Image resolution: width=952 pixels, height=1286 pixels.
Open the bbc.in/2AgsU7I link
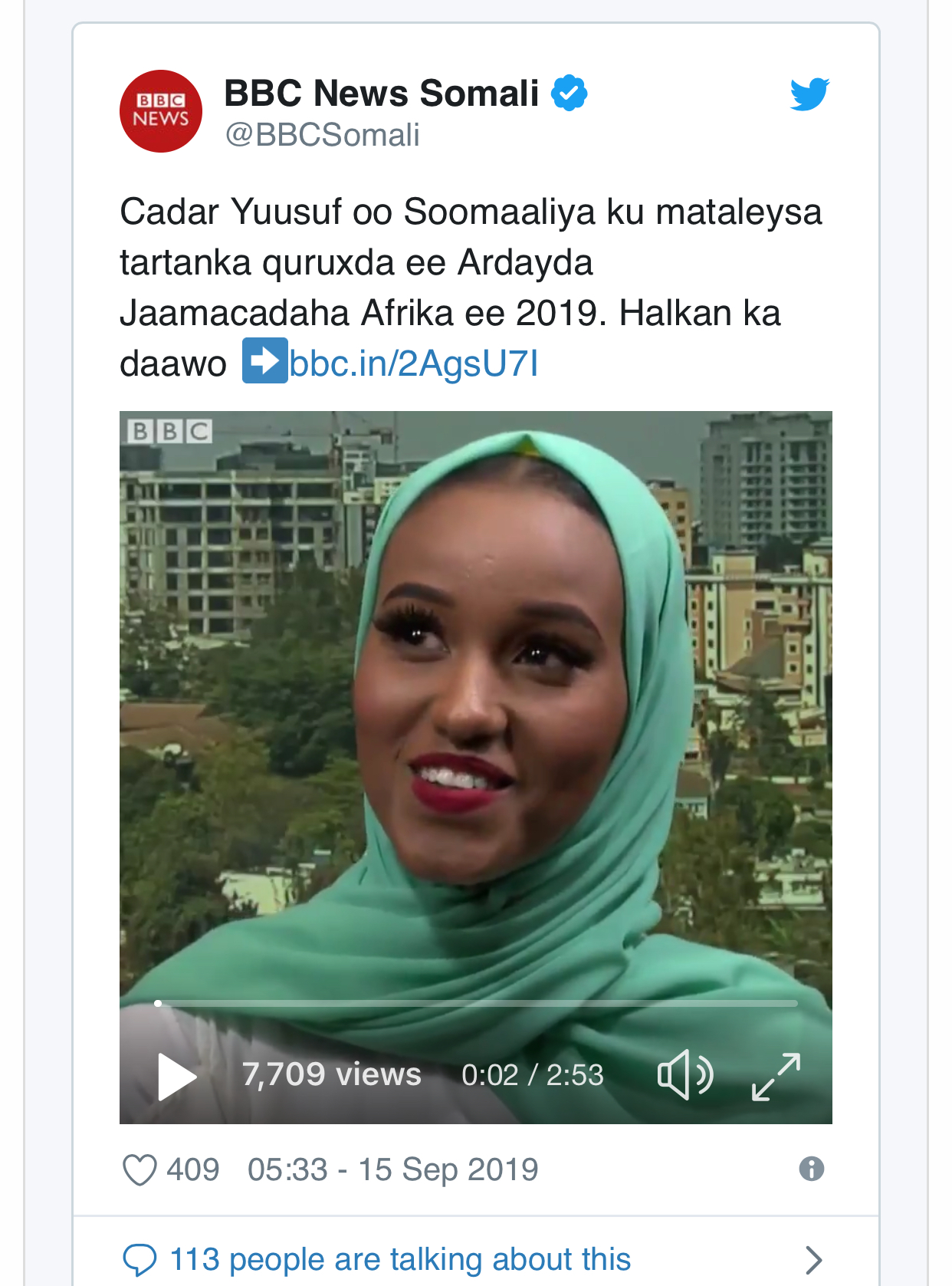414,363
